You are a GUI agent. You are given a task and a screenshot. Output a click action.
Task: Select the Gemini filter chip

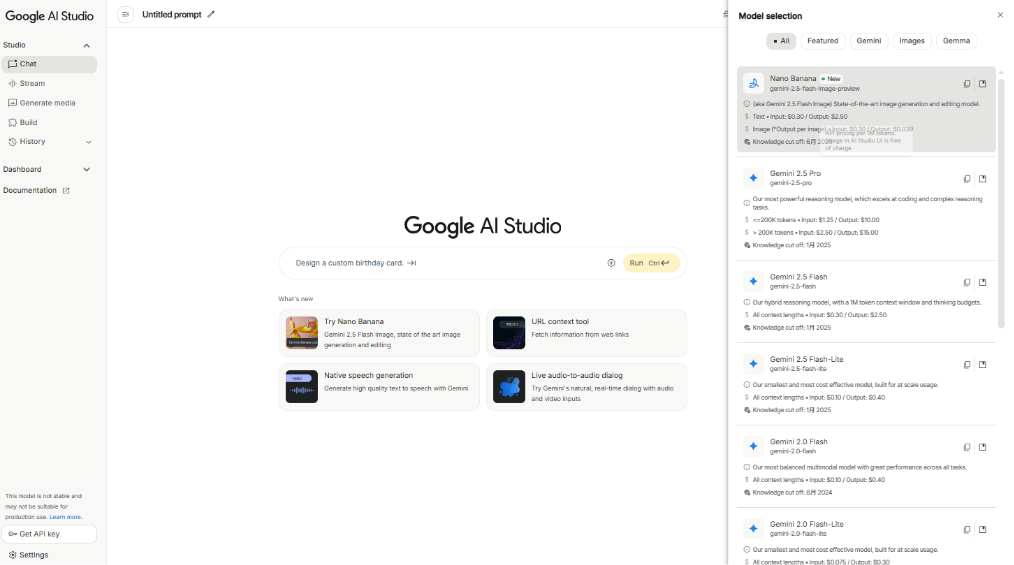coord(868,41)
